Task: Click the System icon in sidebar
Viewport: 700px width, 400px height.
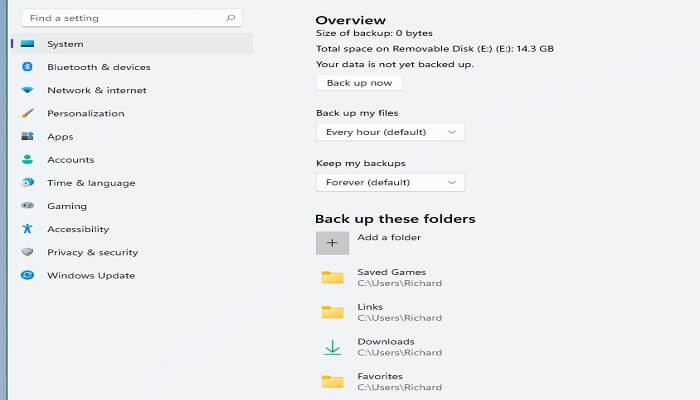Action: pyautogui.click(x=28, y=44)
